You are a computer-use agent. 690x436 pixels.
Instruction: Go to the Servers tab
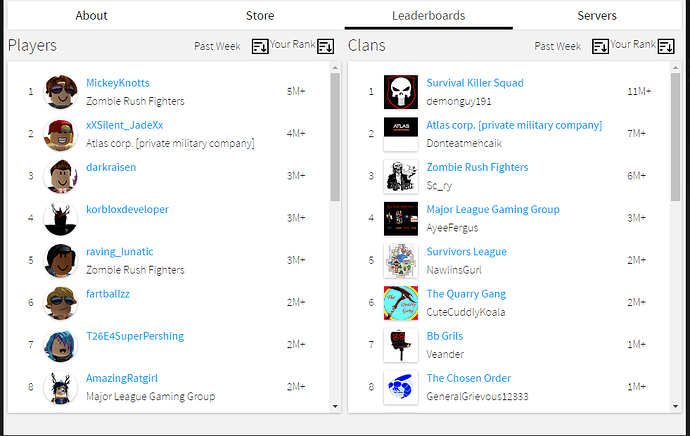click(x=597, y=16)
